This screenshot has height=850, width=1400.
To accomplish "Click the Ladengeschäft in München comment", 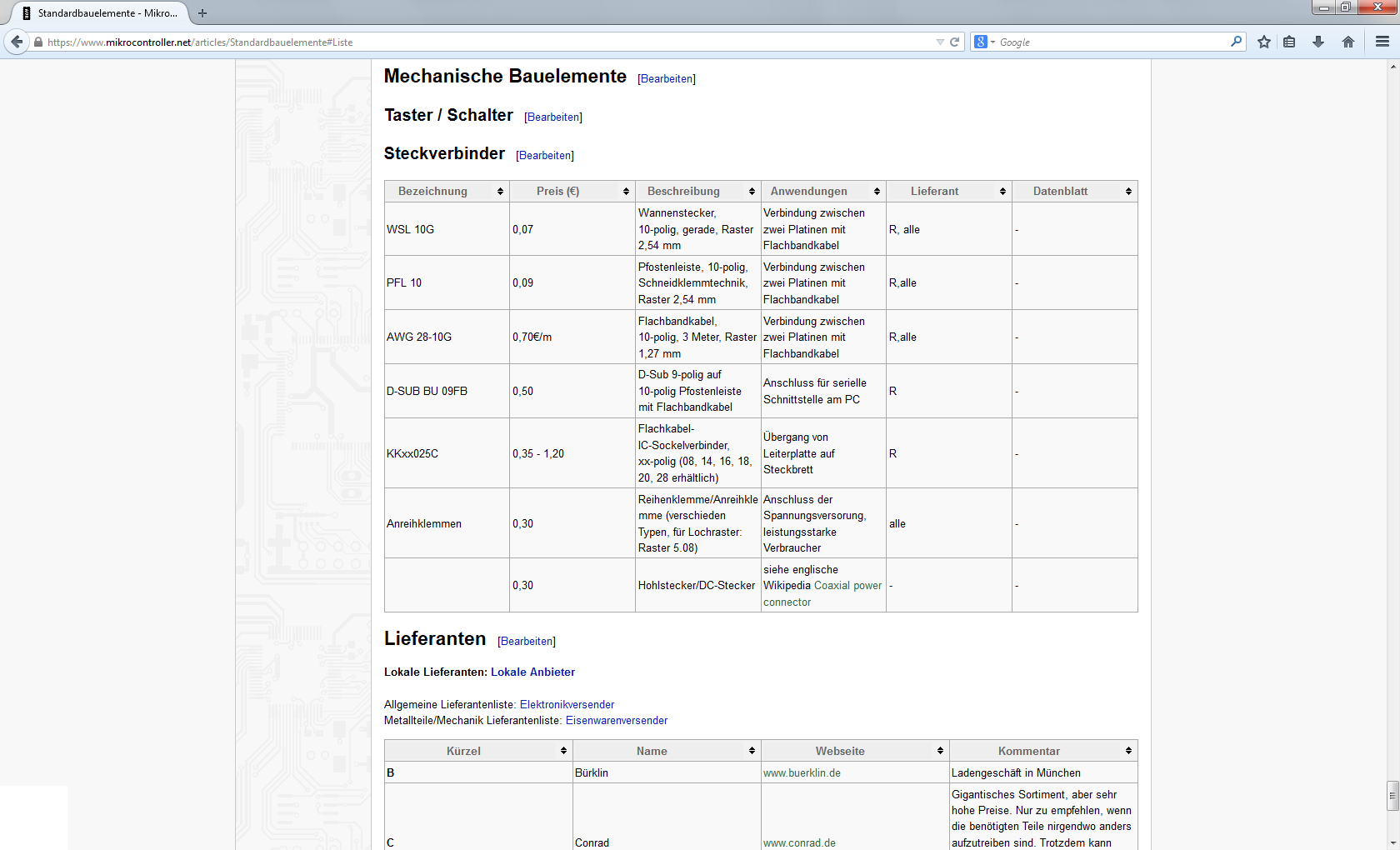I will (x=1043, y=773).
